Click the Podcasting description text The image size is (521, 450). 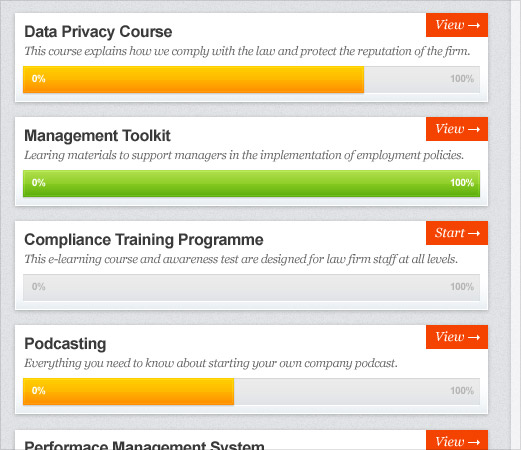pyautogui.click(x=211, y=363)
